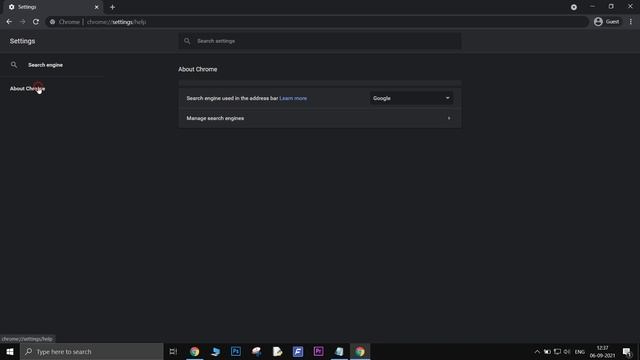640x360 pixels.
Task: Open Task View on the taskbar
Action: (x=173, y=351)
